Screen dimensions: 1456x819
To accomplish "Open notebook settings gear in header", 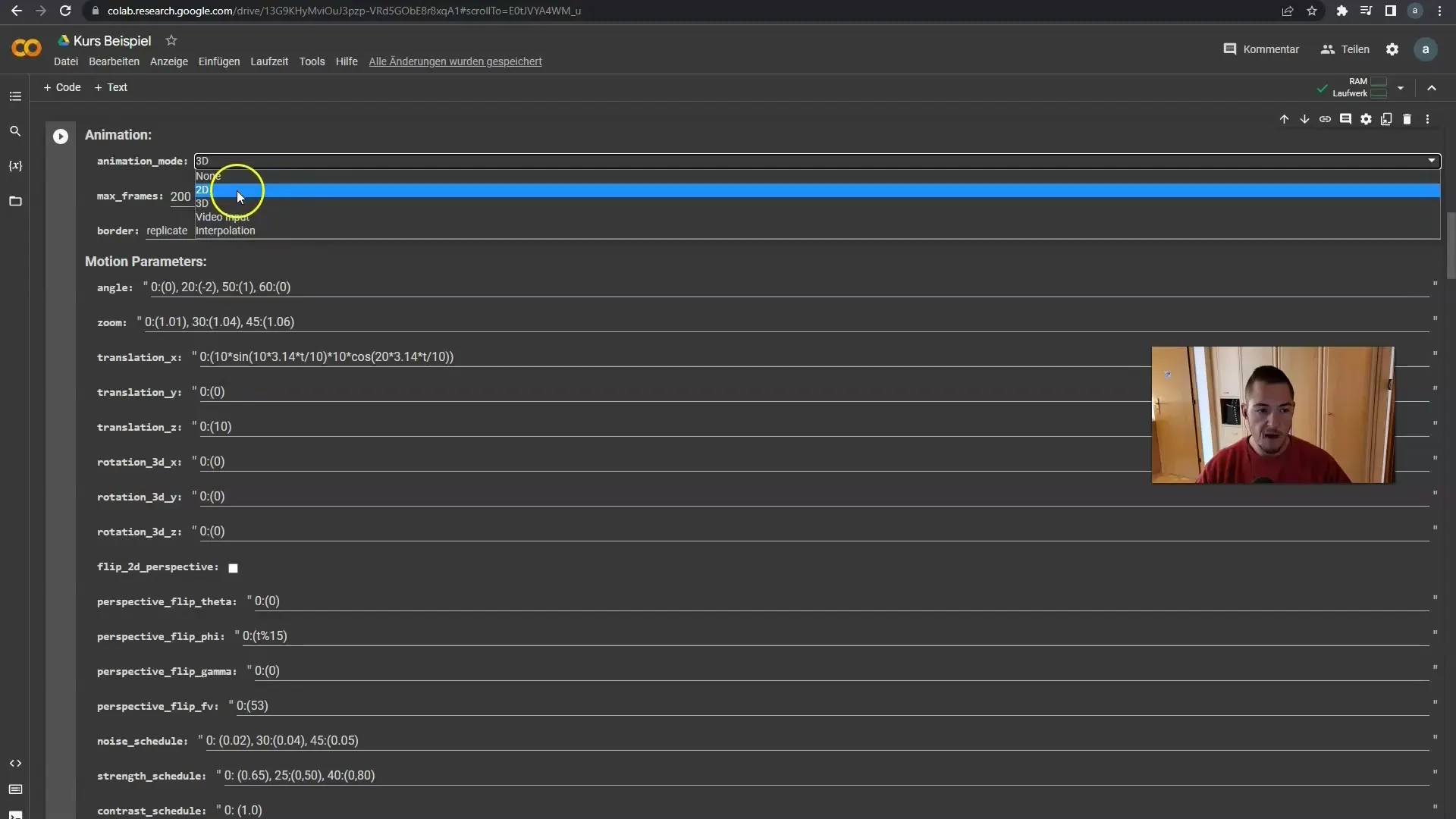I will (1392, 49).
